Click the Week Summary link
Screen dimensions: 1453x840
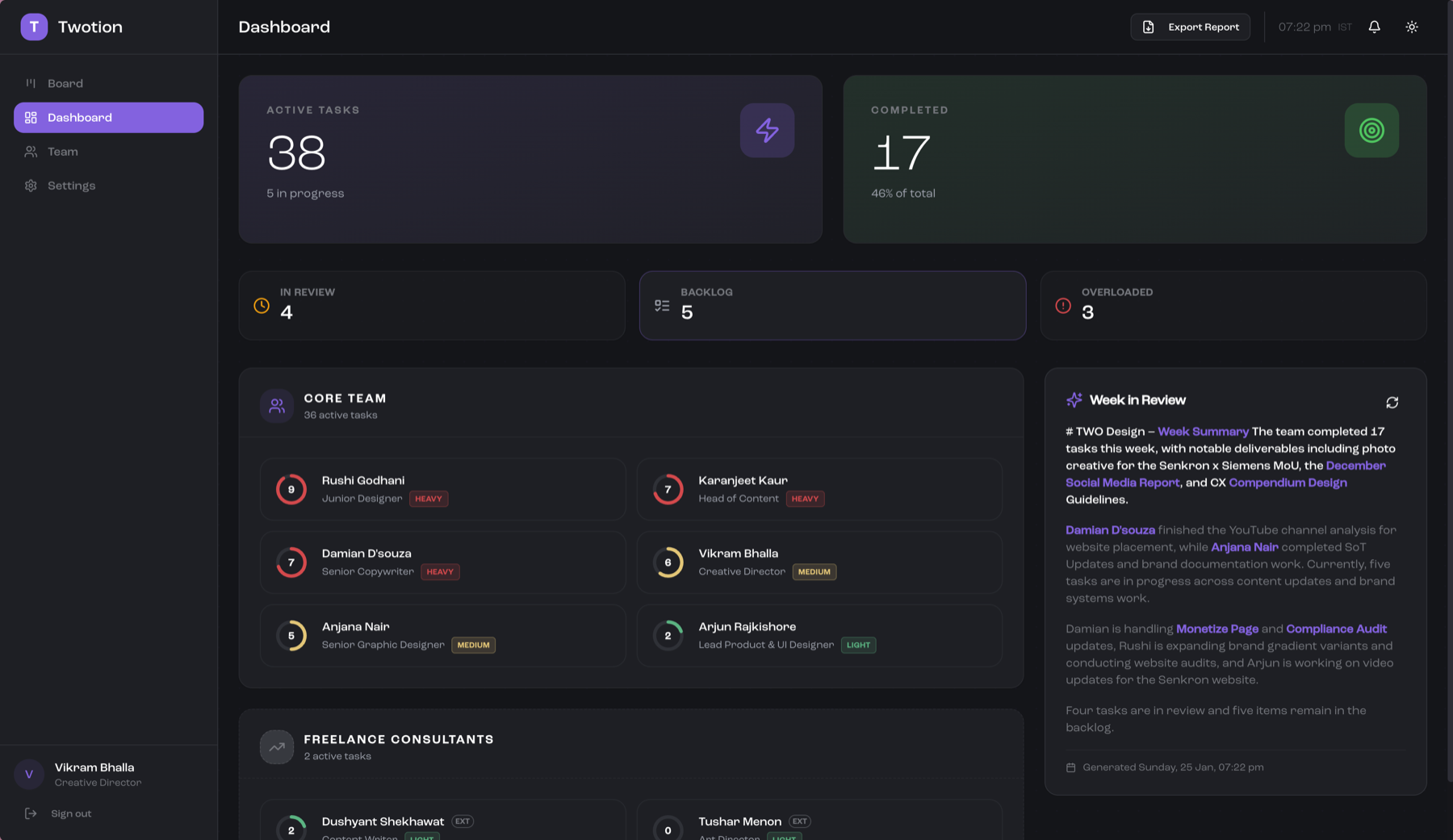click(1204, 431)
